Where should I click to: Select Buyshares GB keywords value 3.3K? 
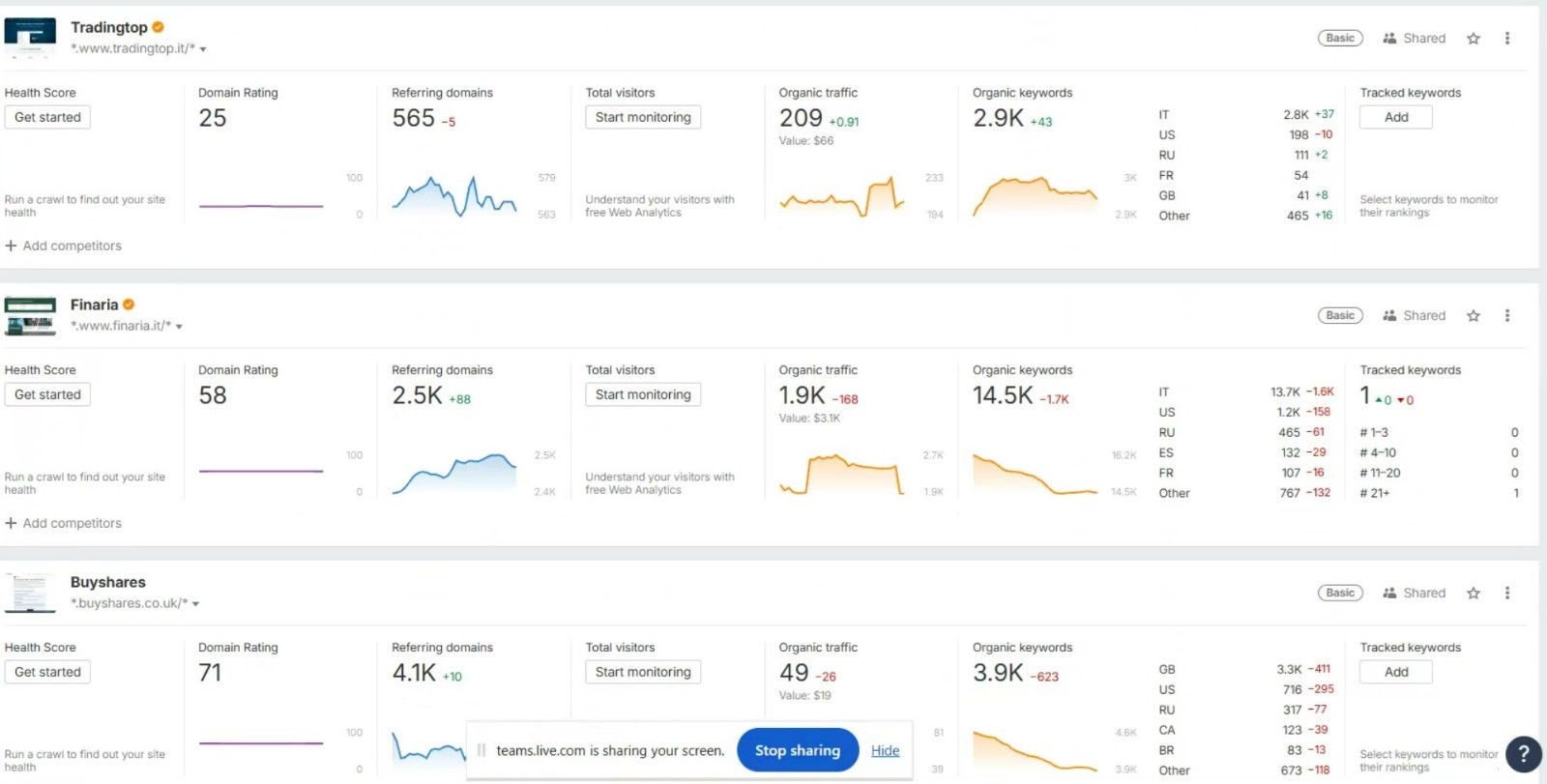pos(1289,670)
